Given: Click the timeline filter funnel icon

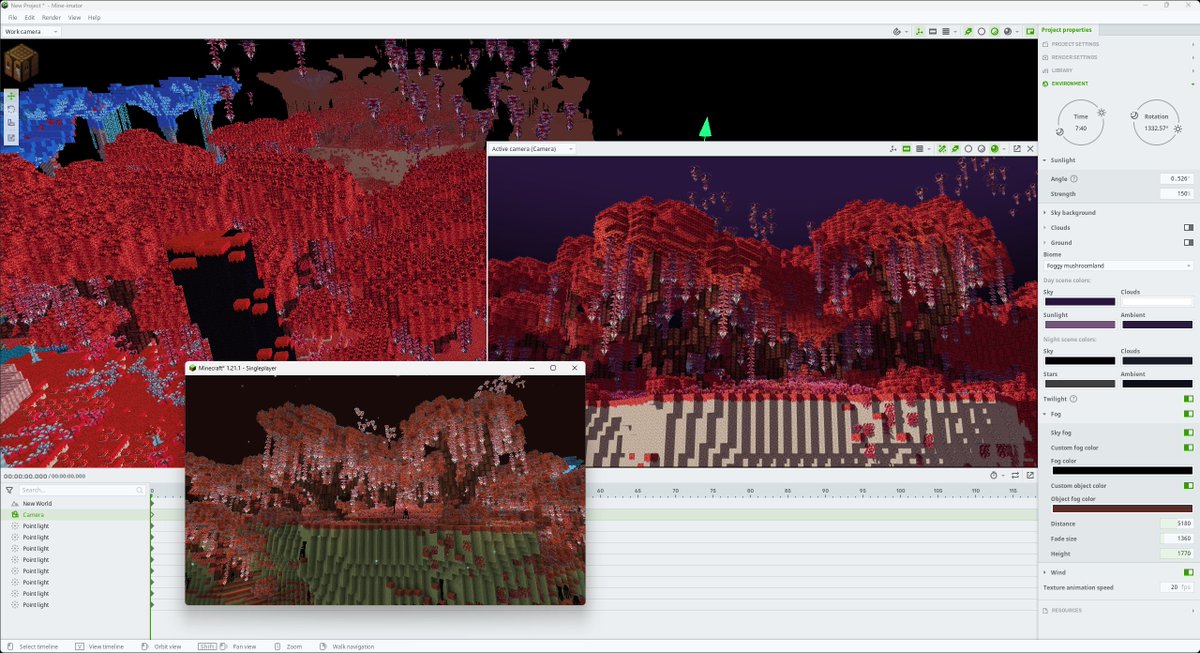Looking at the screenshot, I should 9,490.
